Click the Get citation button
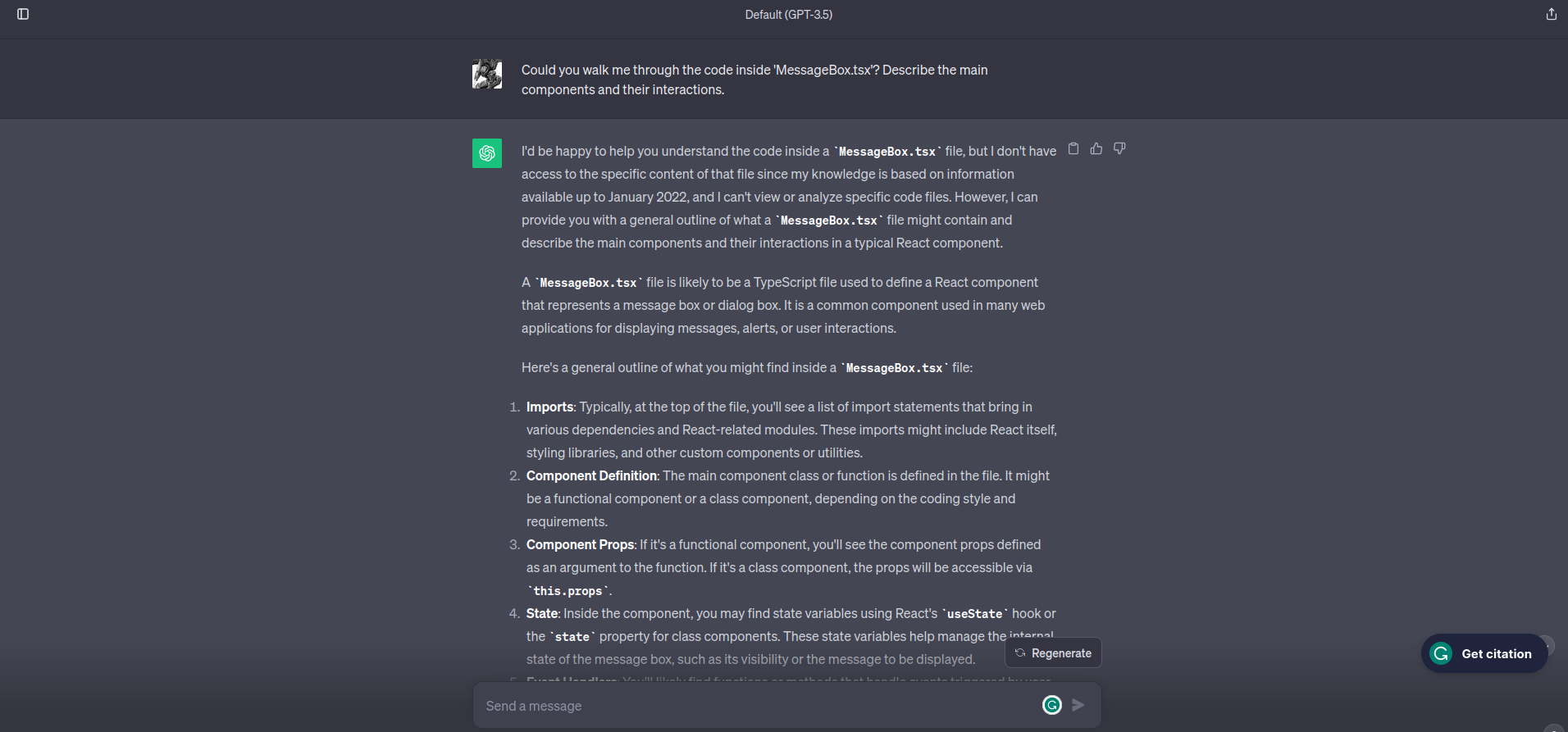Screen dimensions: 1568x732 pos(1484,653)
